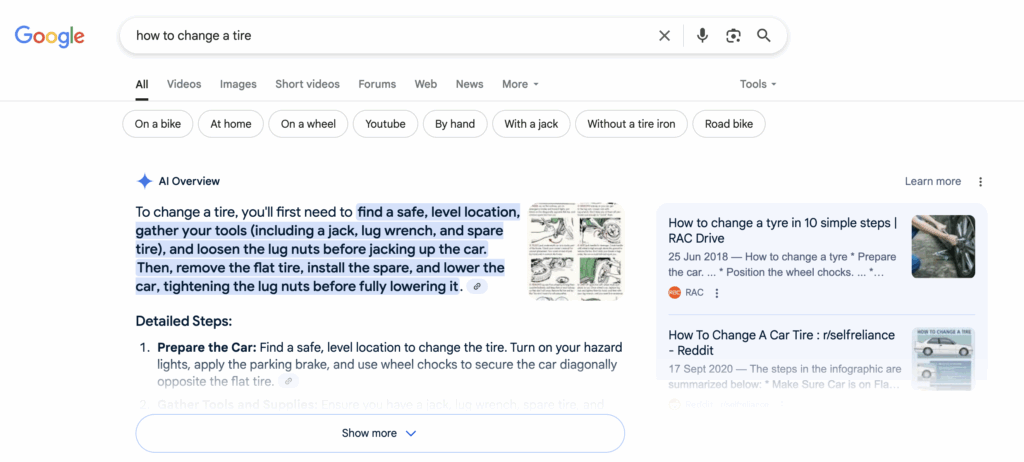Select the Road bike chip
The image size is (1024, 462).
tap(729, 124)
